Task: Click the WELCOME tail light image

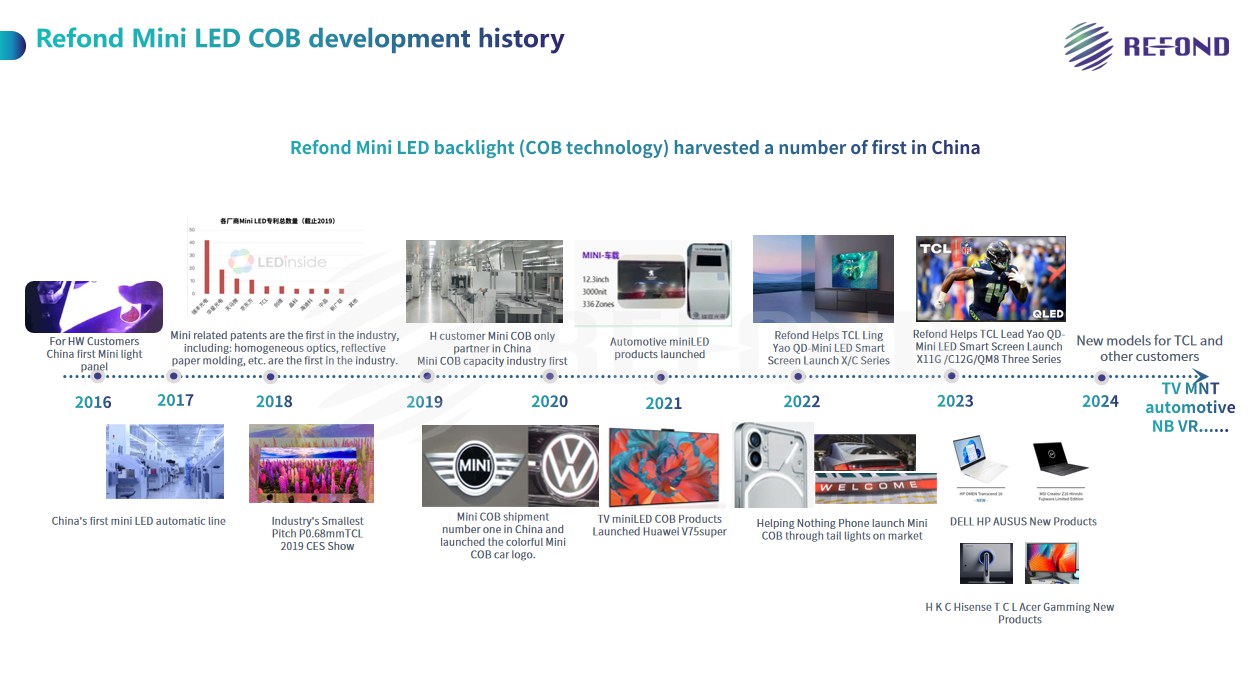Action: coord(876,488)
